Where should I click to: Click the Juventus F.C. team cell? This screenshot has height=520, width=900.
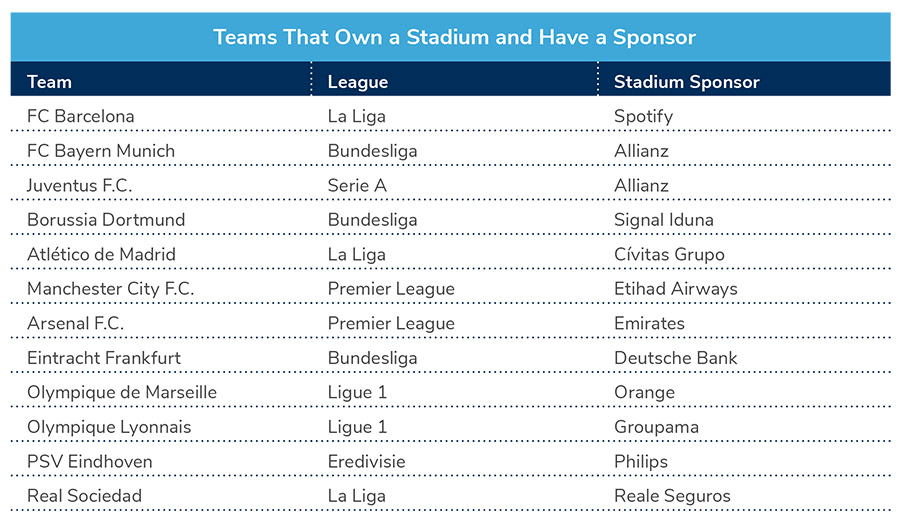(79, 185)
